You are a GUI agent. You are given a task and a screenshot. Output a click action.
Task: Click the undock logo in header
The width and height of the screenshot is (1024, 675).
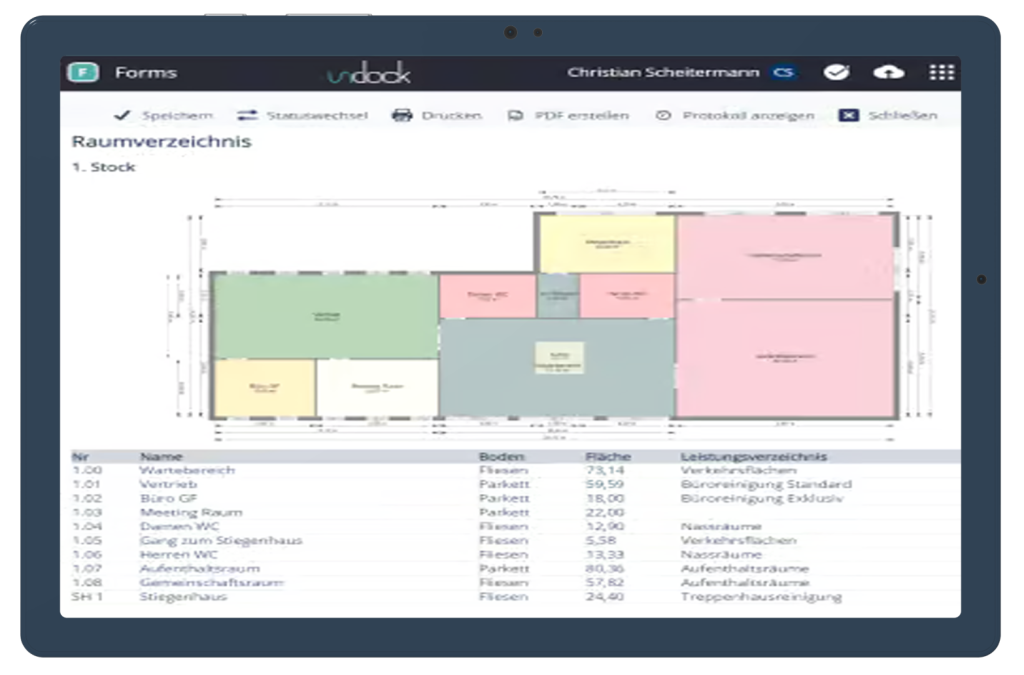tap(368, 73)
